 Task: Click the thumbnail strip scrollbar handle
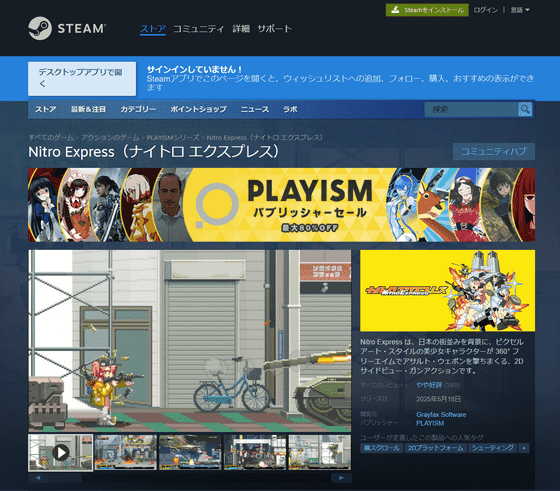click(x=65, y=478)
